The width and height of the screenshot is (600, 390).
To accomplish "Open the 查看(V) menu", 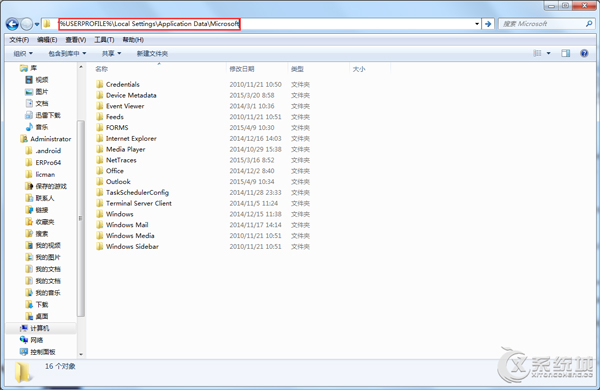I will [x=75, y=40].
